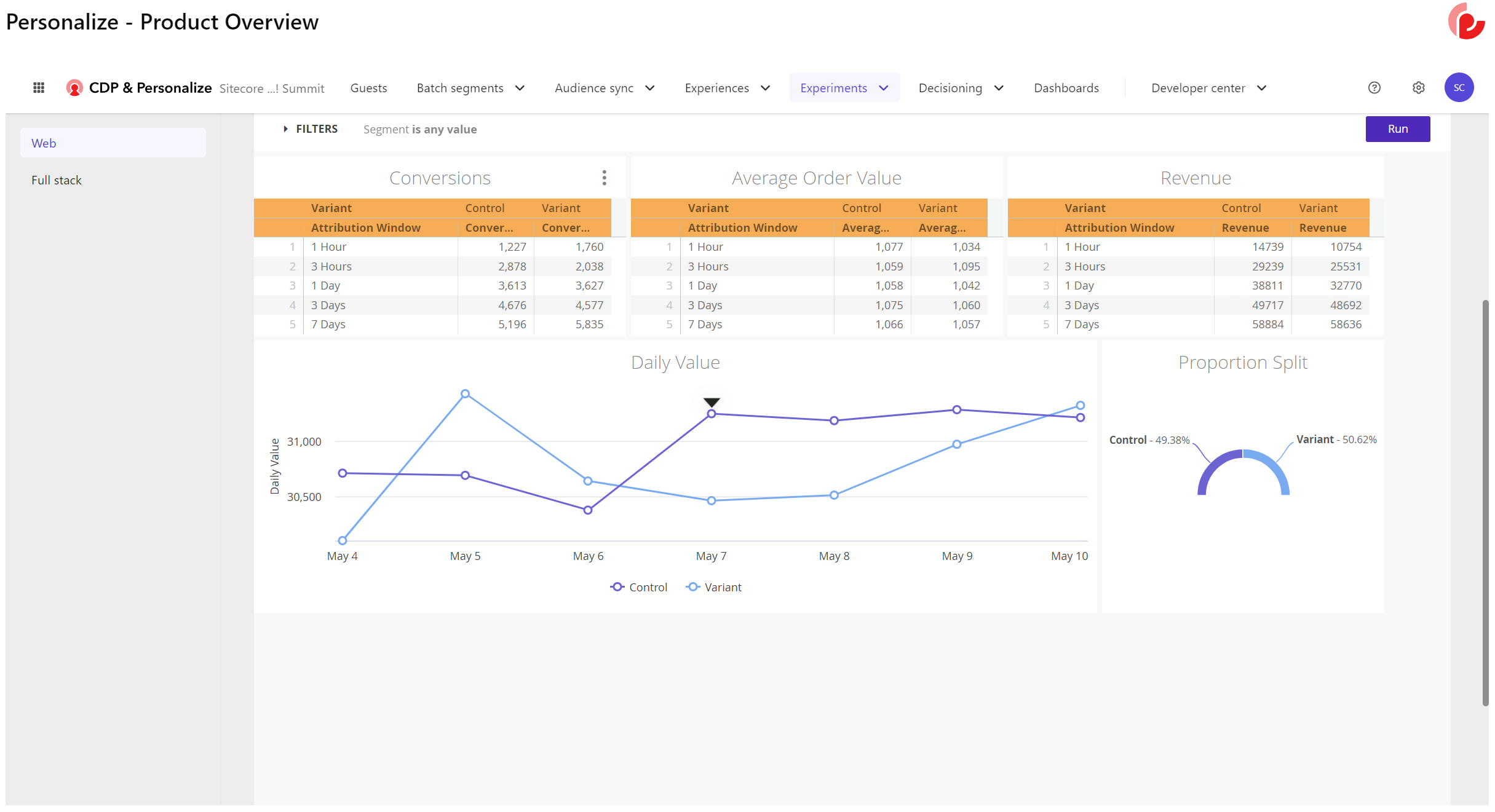The image size is (1495, 812).
Task: Go to the Guests menu item
Action: pos(368,88)
